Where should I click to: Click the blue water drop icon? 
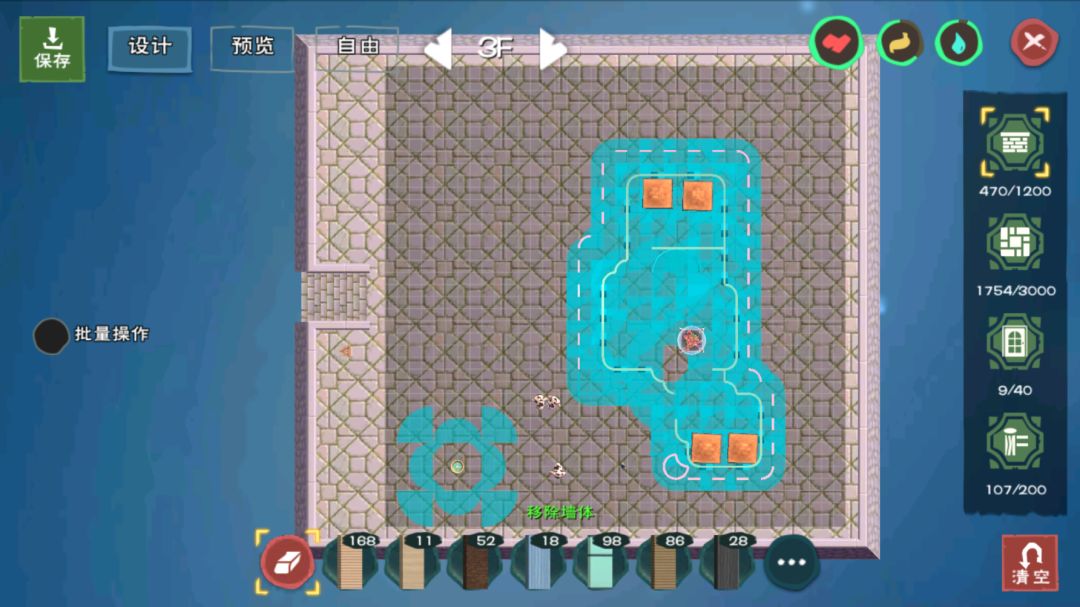pyautogui.click(x=959, y=43)
